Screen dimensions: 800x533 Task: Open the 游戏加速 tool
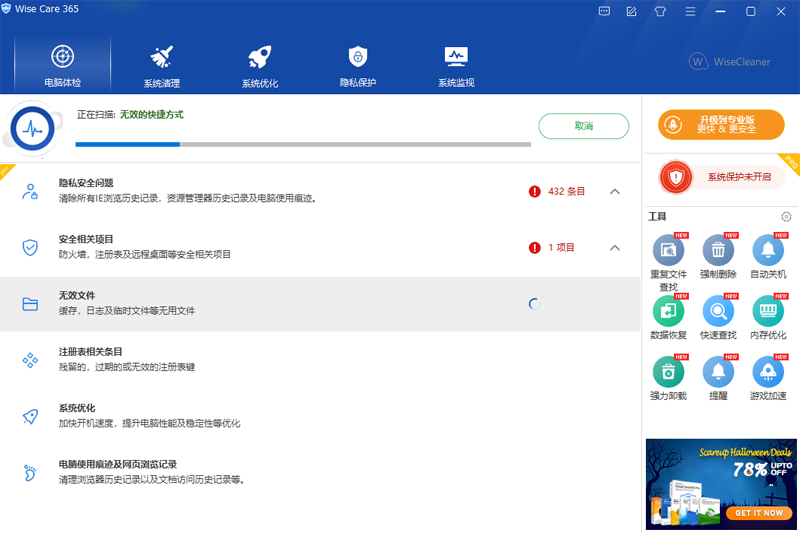tap(767, 373)
